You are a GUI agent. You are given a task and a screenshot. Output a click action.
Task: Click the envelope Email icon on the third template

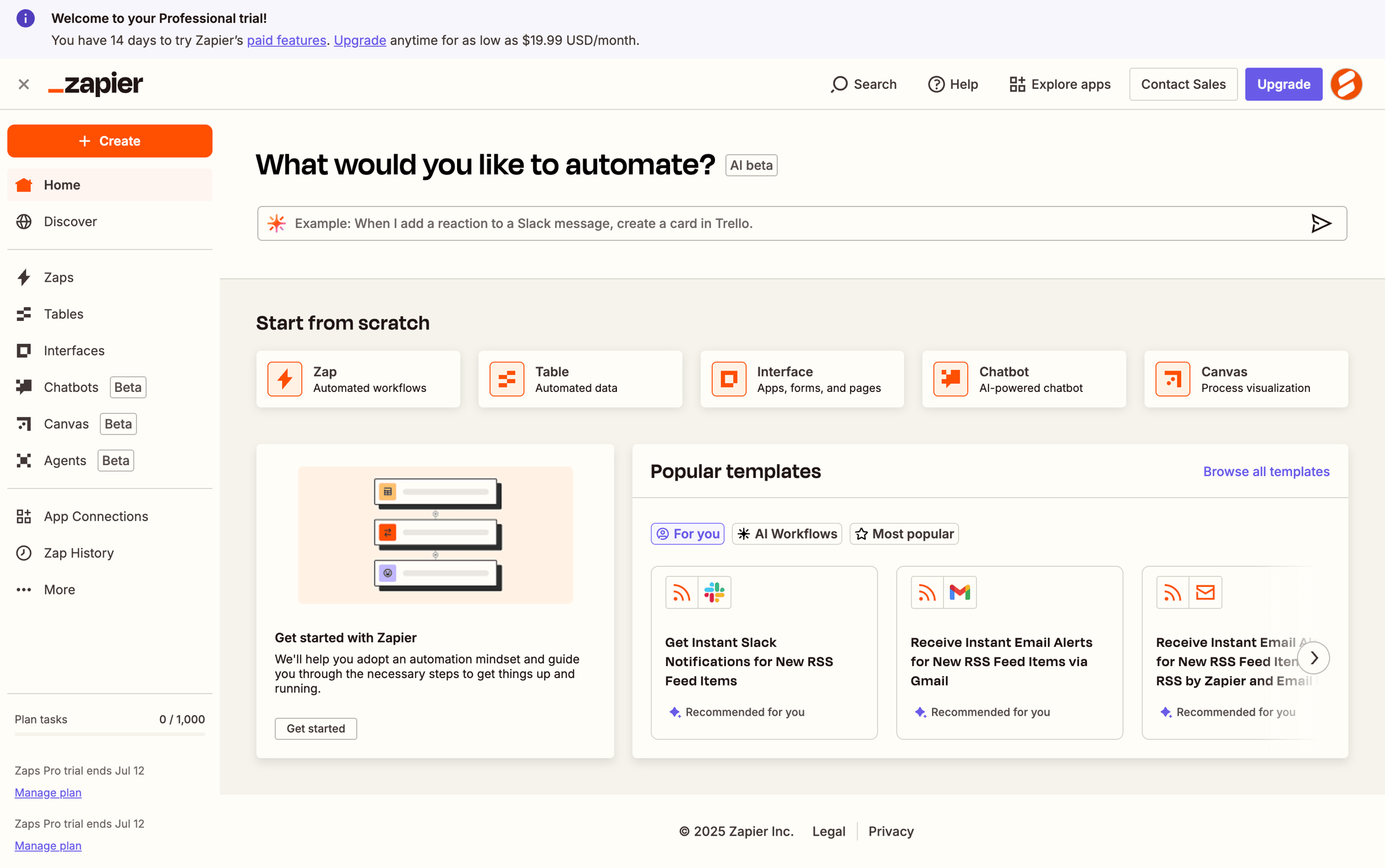coord(1205,592)
